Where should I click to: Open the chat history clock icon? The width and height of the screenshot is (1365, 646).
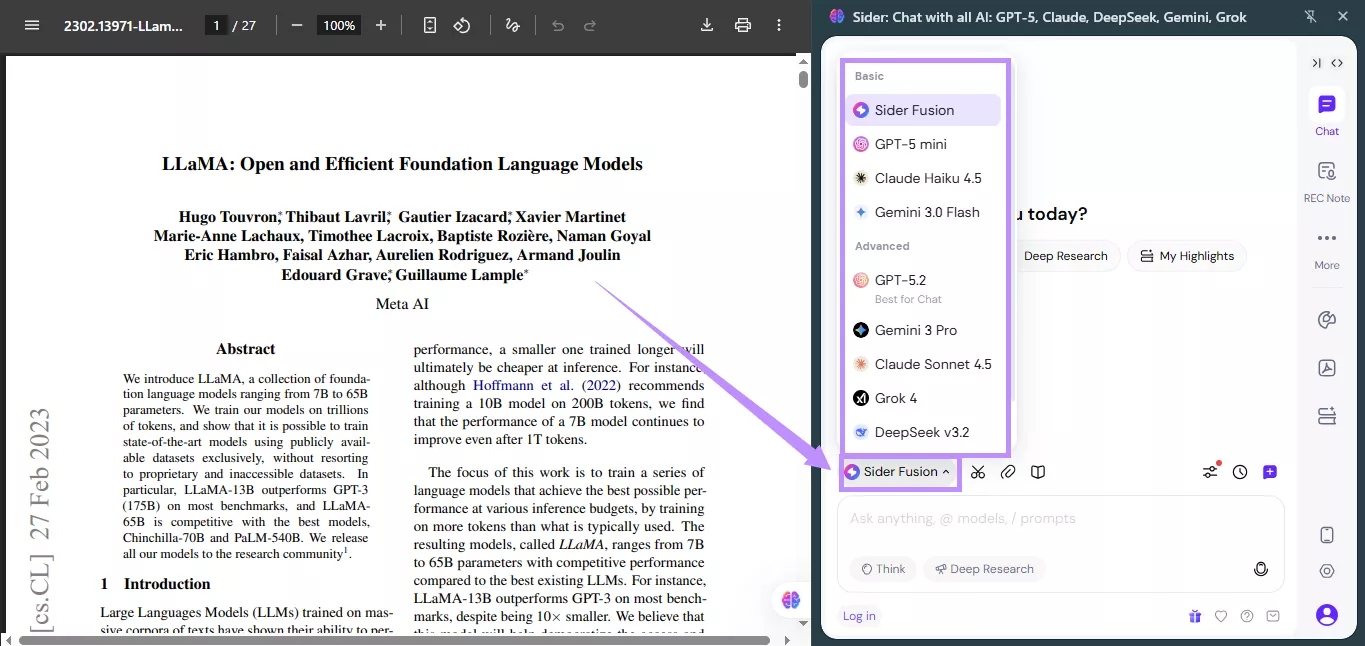pos(1240,472)
